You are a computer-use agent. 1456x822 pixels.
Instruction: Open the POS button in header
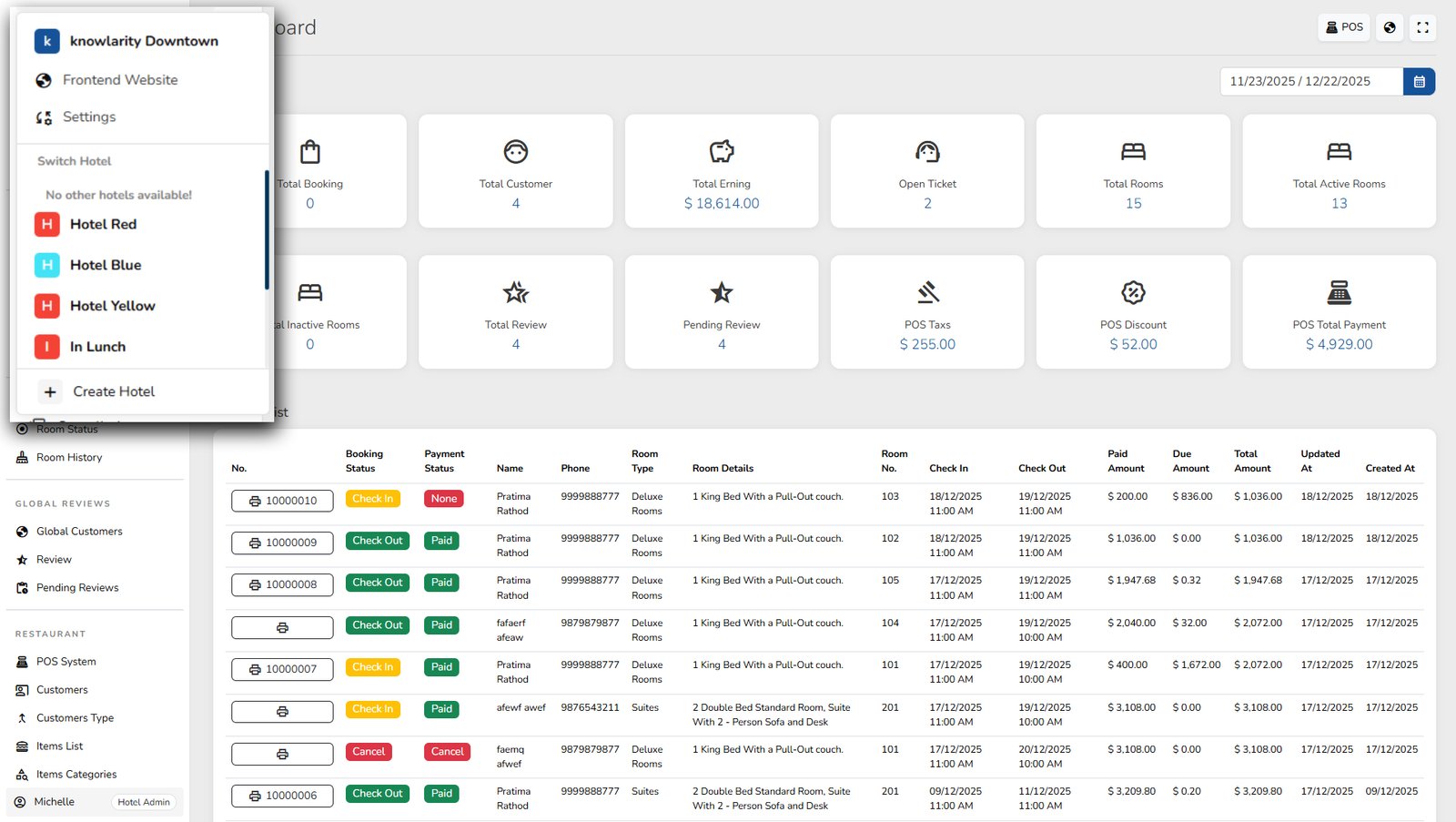(1343, 27)
